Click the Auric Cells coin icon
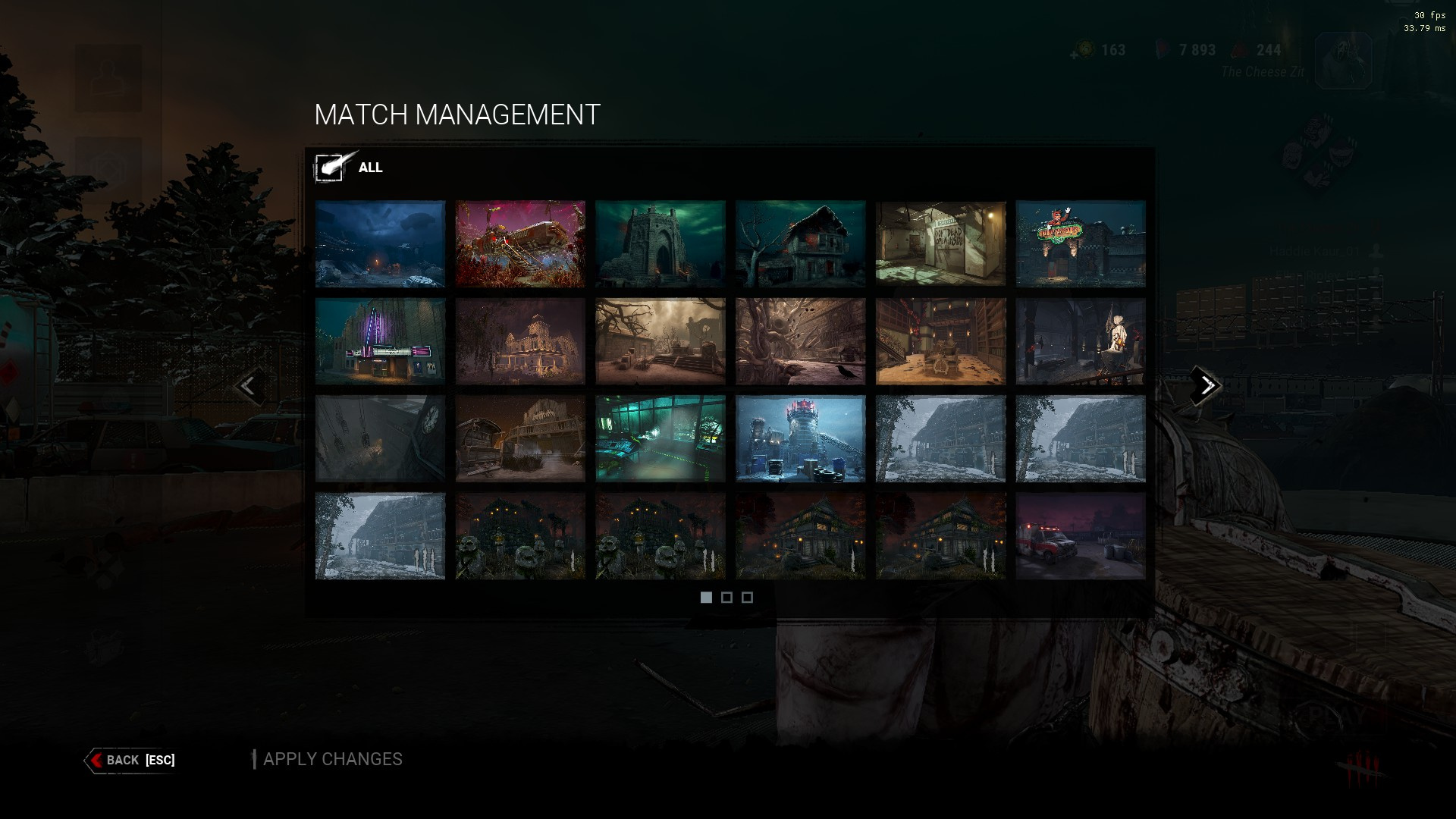The height and width of the screenshot is (819, 1456). click(1084, 50)
